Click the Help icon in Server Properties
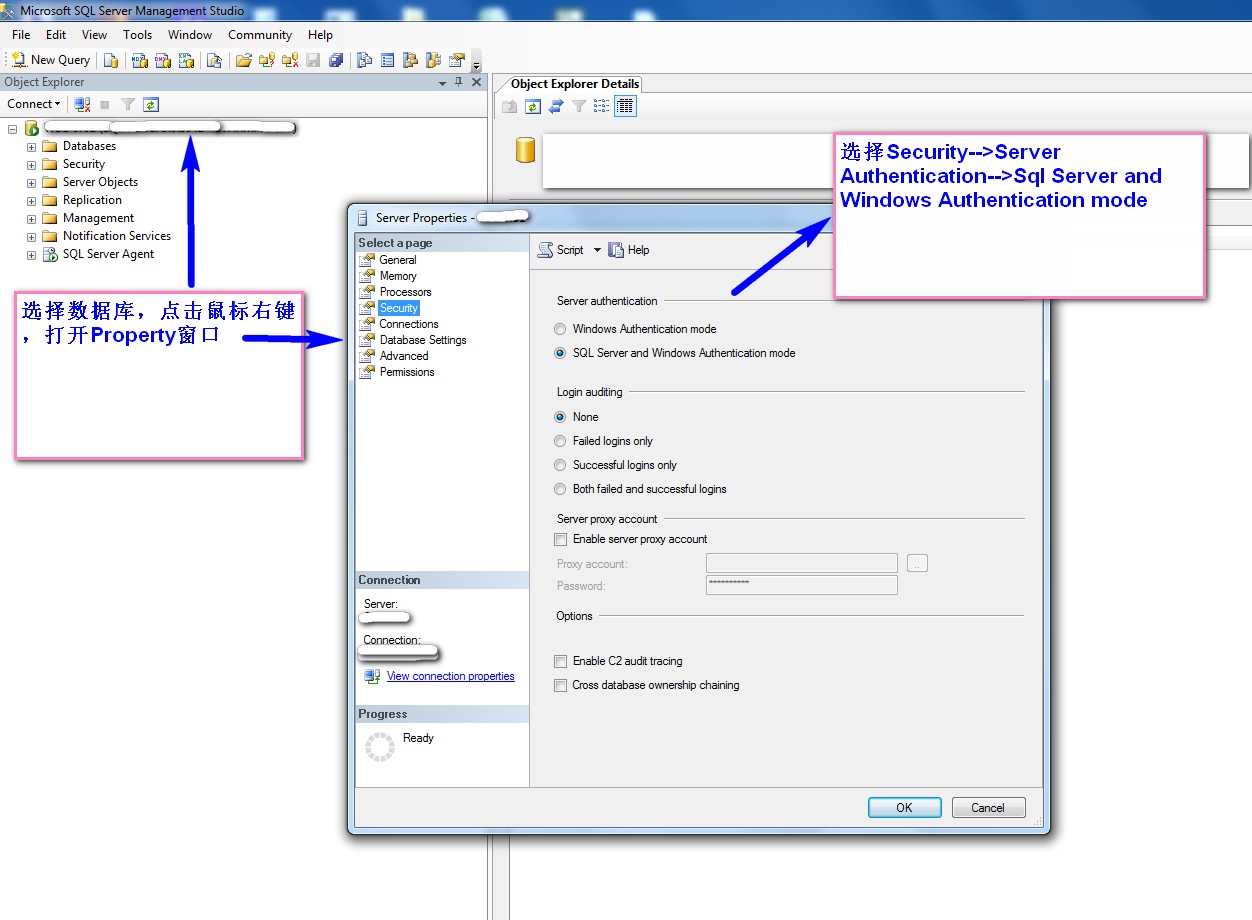 click(x=629, y=250)
